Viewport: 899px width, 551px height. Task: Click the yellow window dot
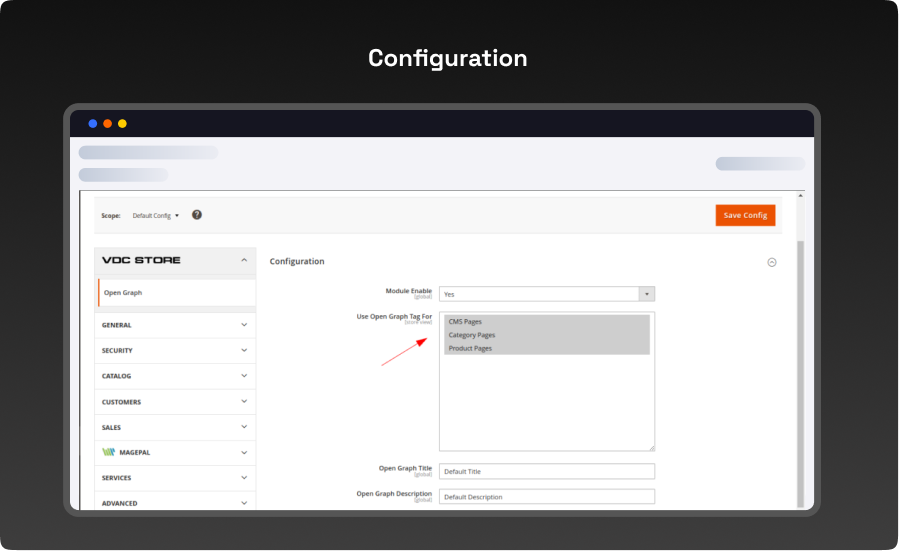[122, 124]
